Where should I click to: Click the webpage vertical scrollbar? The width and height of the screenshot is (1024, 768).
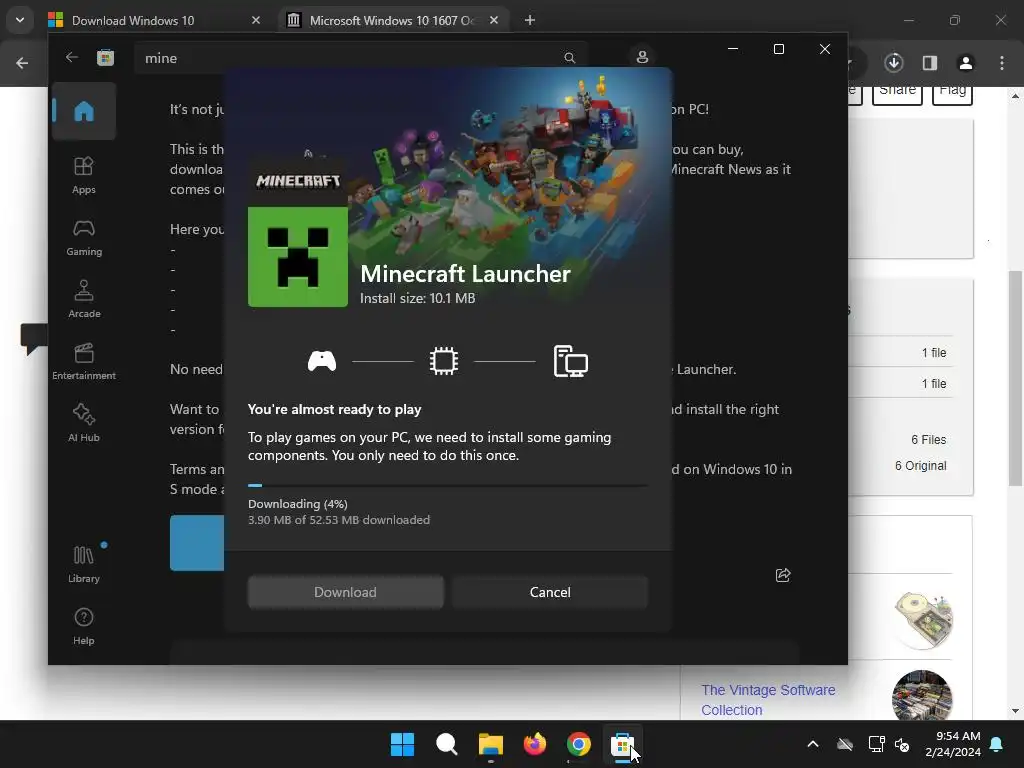[x=1015, y=379]
